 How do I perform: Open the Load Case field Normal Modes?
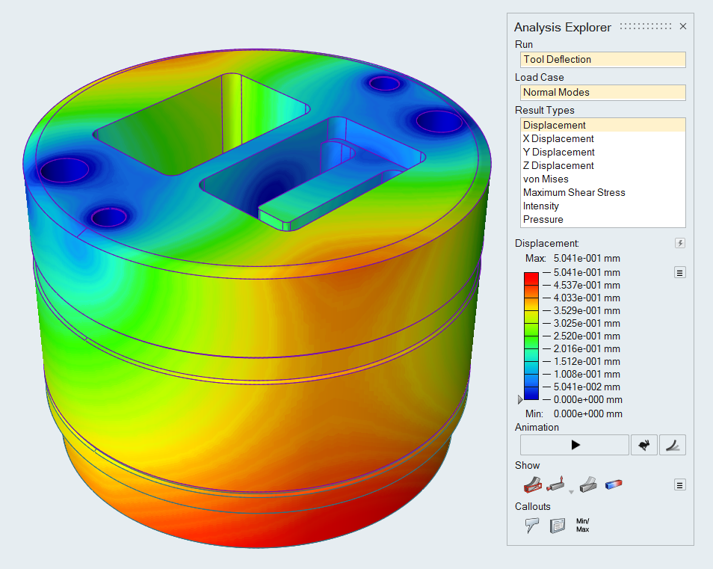click(x=600, y=92)
